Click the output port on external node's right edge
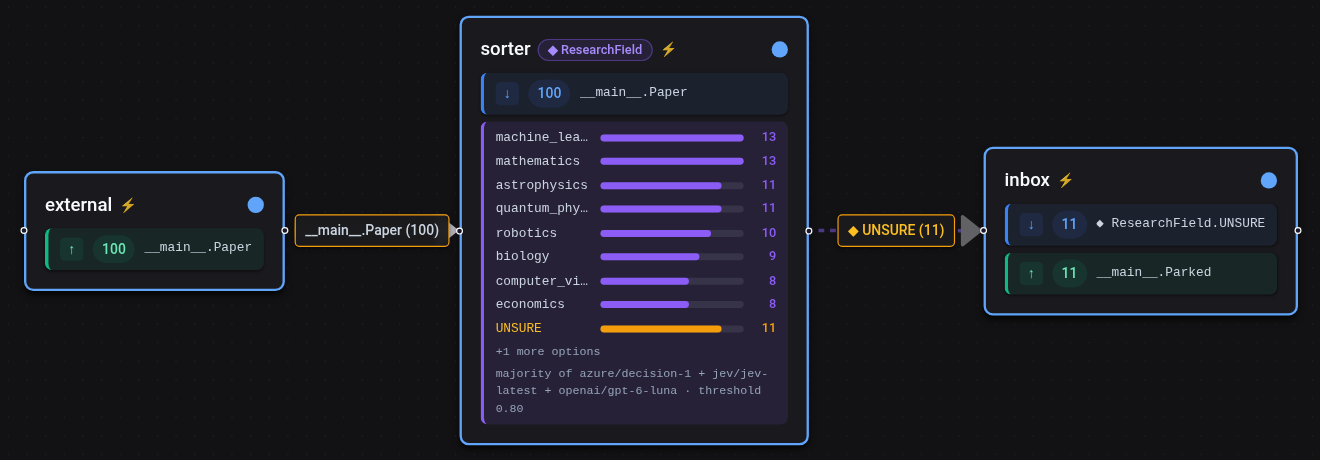 point(285,230)
